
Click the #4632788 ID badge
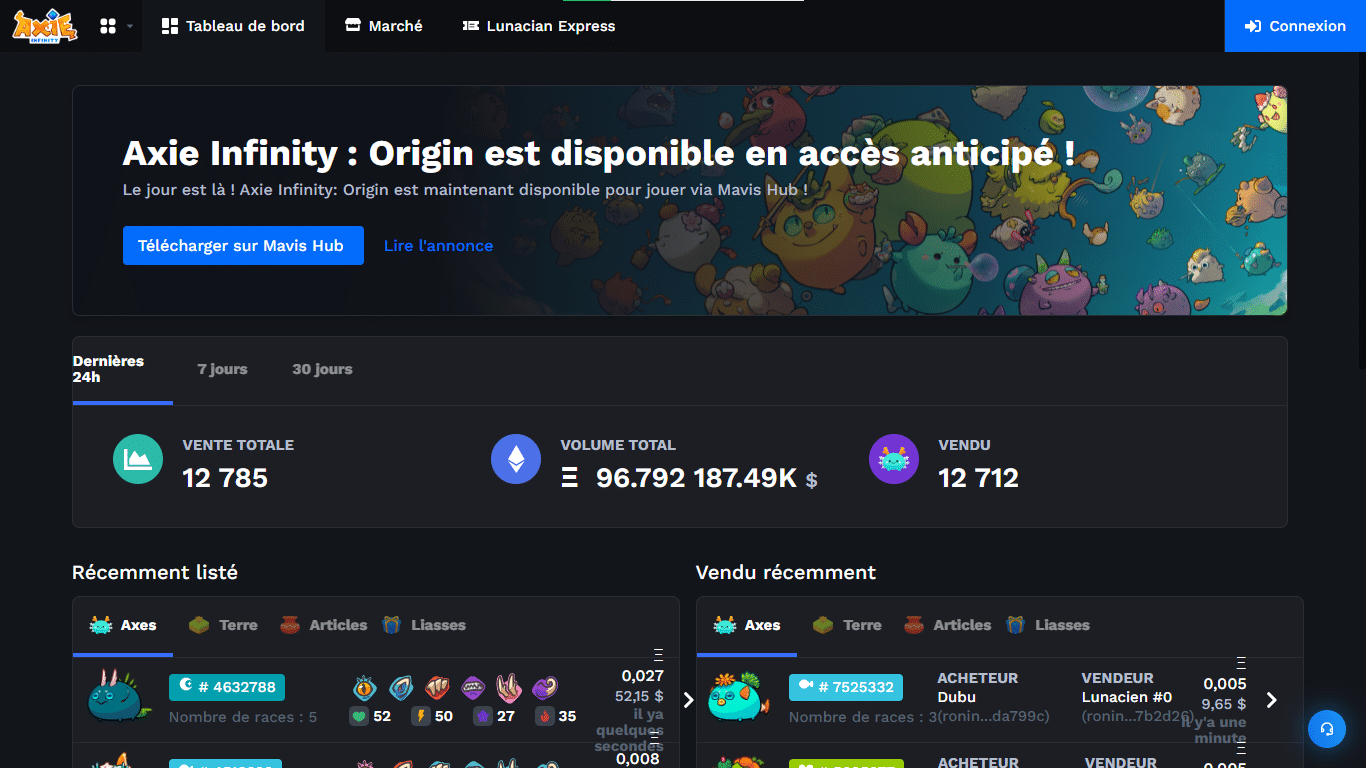coord(227,687)
